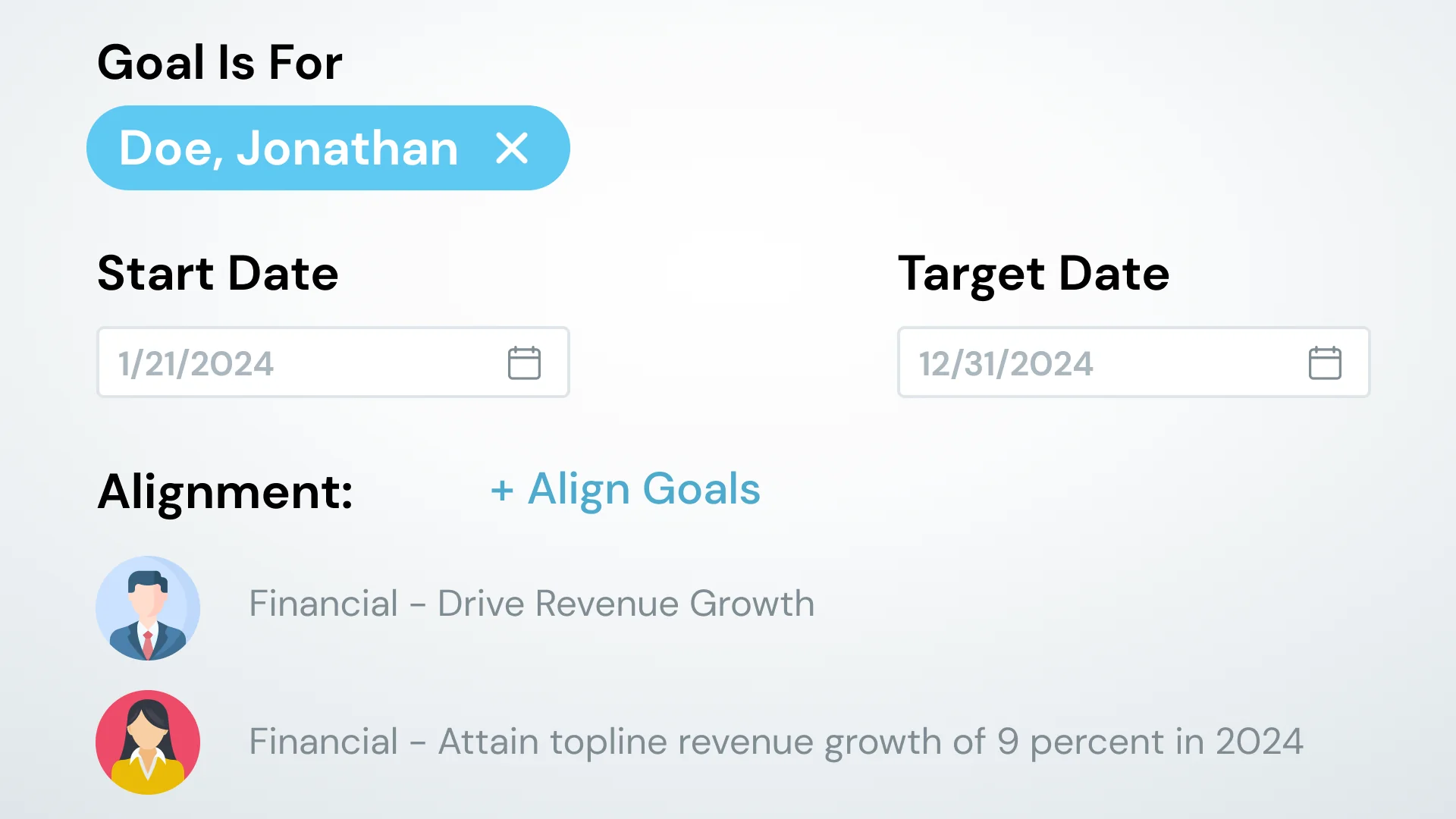The height and width of the screenshot is (819, 1456).
Task: Focus the Target Date input field
Action: pyautogui.click(x=1134, y=362)
